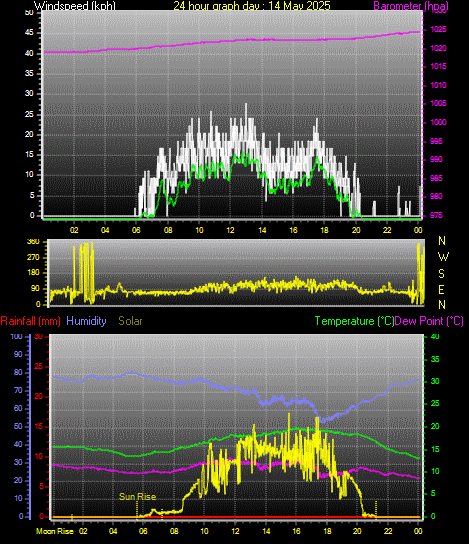This screenshot has width=469, height=544.
Task: Click the W compass direction label
Action: [x=443, y=257]
